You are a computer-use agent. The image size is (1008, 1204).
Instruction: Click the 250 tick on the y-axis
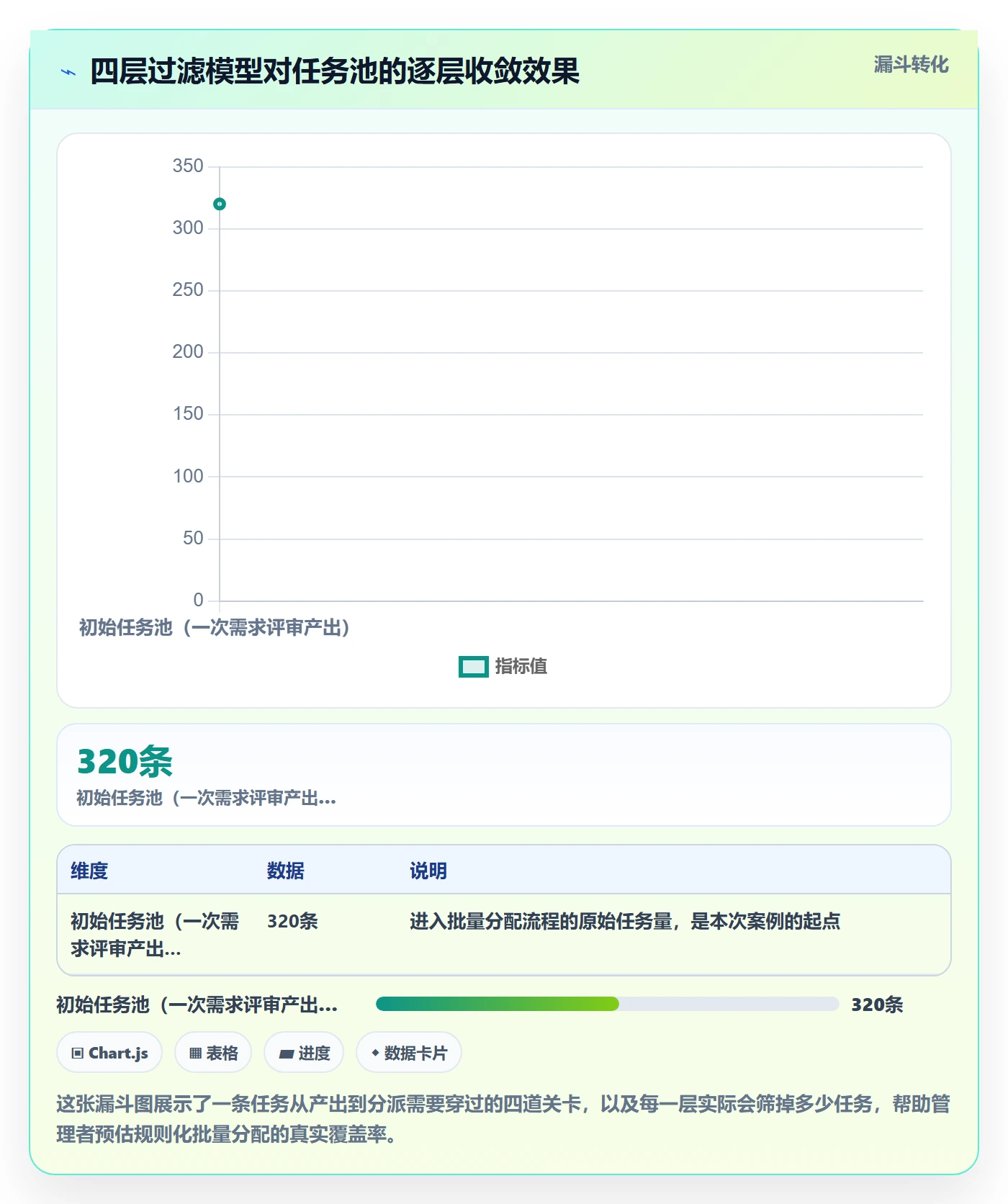(188, 290)
